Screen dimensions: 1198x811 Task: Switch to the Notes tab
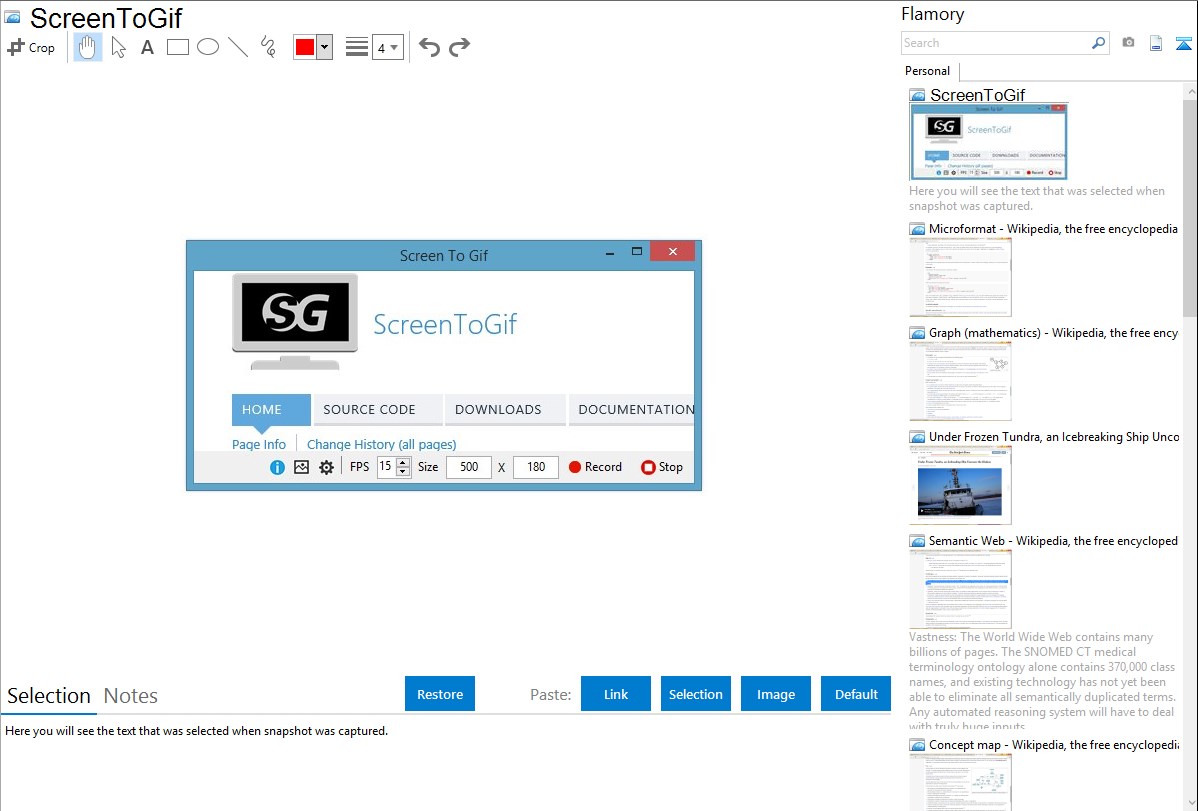131,696
